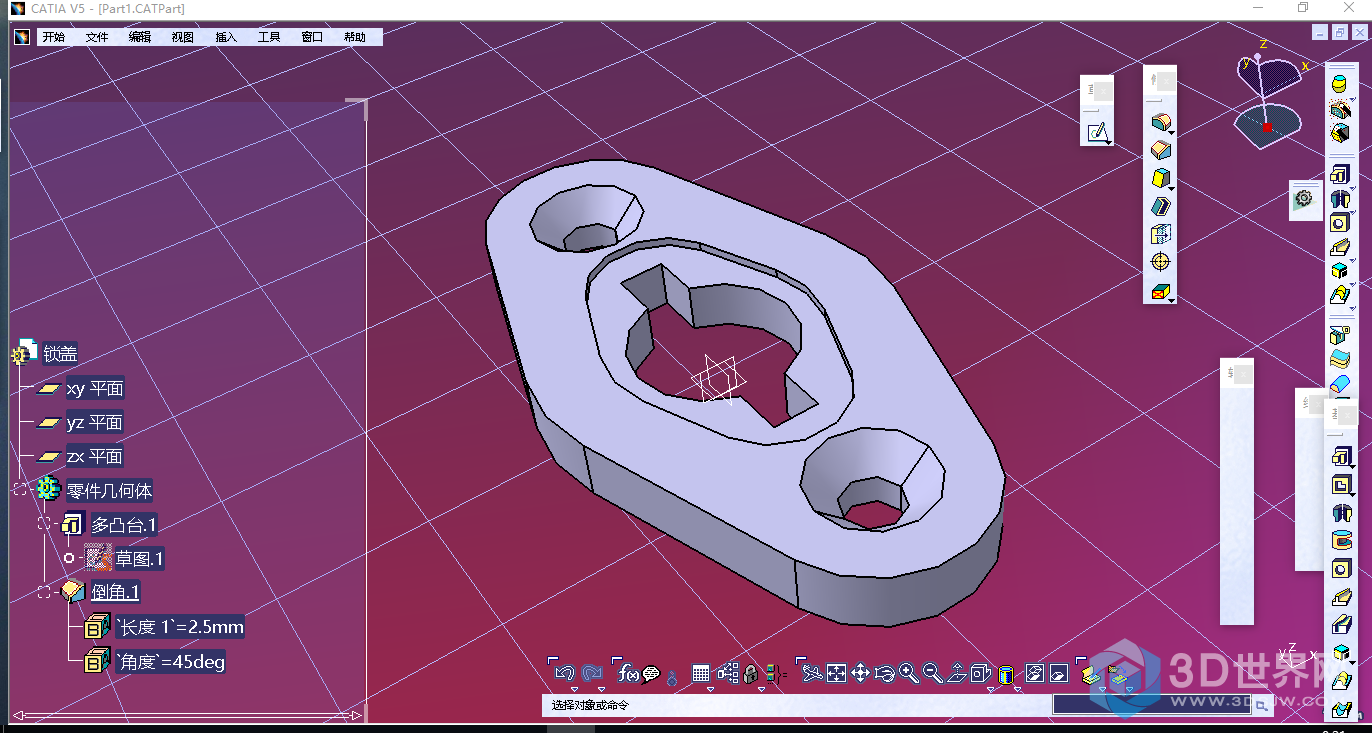Image resolution: width=1372 pixels, height=733 pixels.
Task: Select the 锁盖 root node
Action: point(59,353)
